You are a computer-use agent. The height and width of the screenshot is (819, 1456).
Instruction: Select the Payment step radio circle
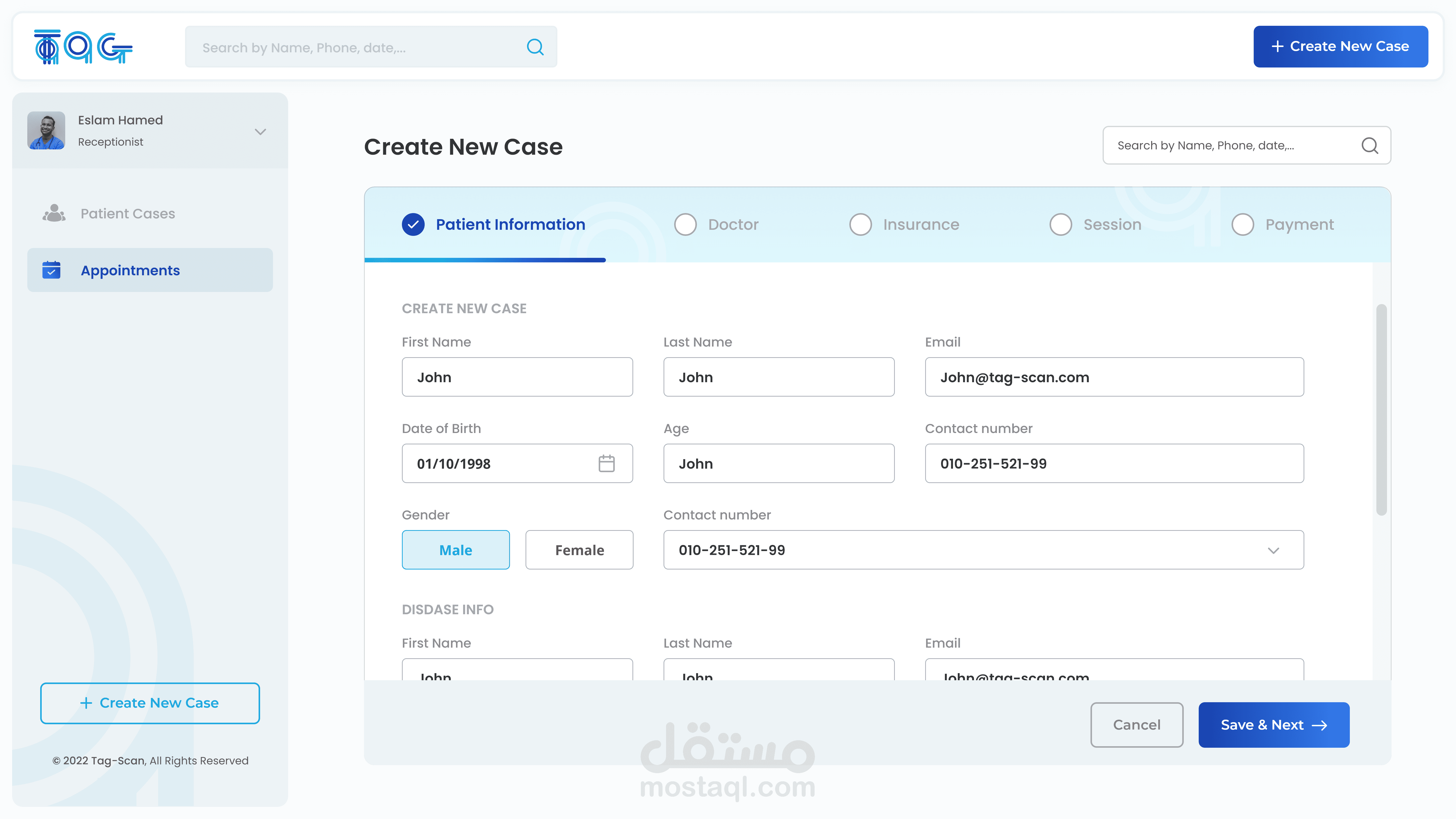(1242, 224)
